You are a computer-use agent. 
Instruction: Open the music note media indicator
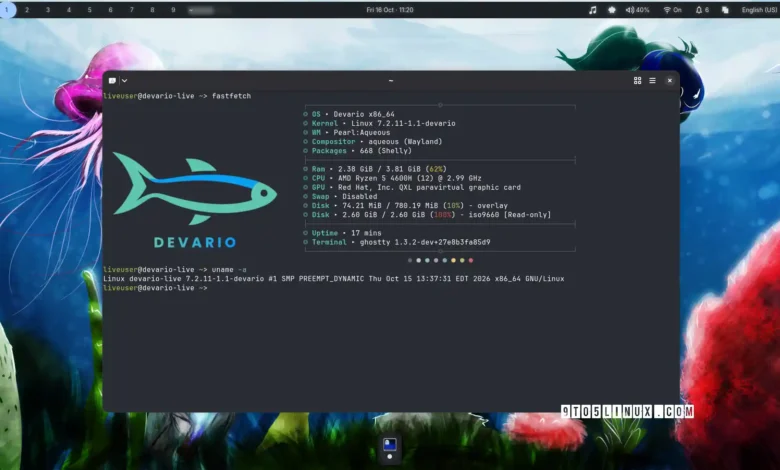(592, 10)
